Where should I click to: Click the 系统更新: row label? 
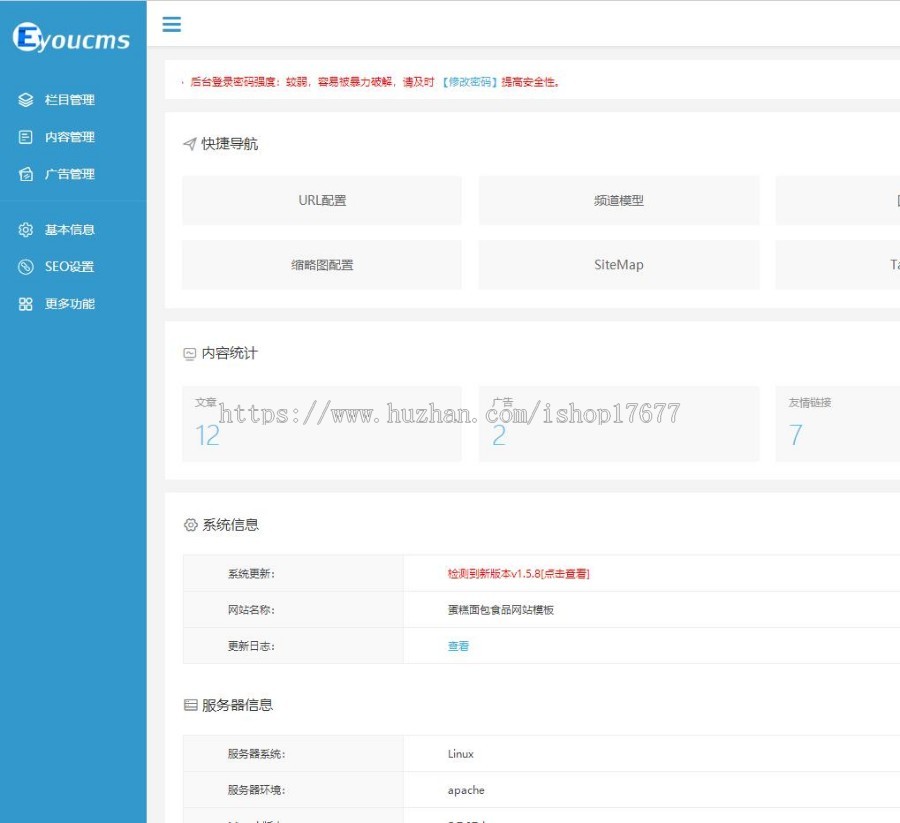(251, 573)
